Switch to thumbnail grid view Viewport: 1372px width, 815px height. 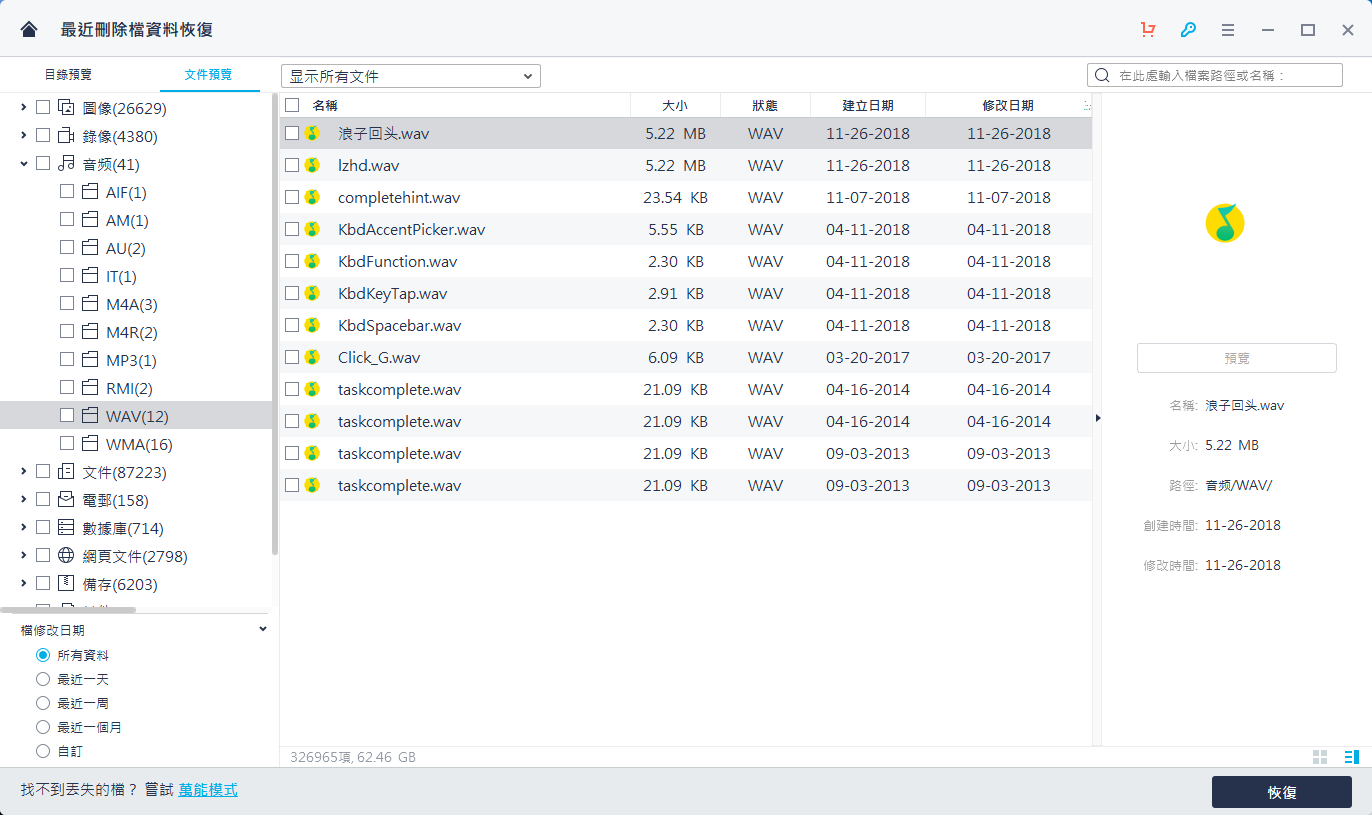[x=1320, y=757]
